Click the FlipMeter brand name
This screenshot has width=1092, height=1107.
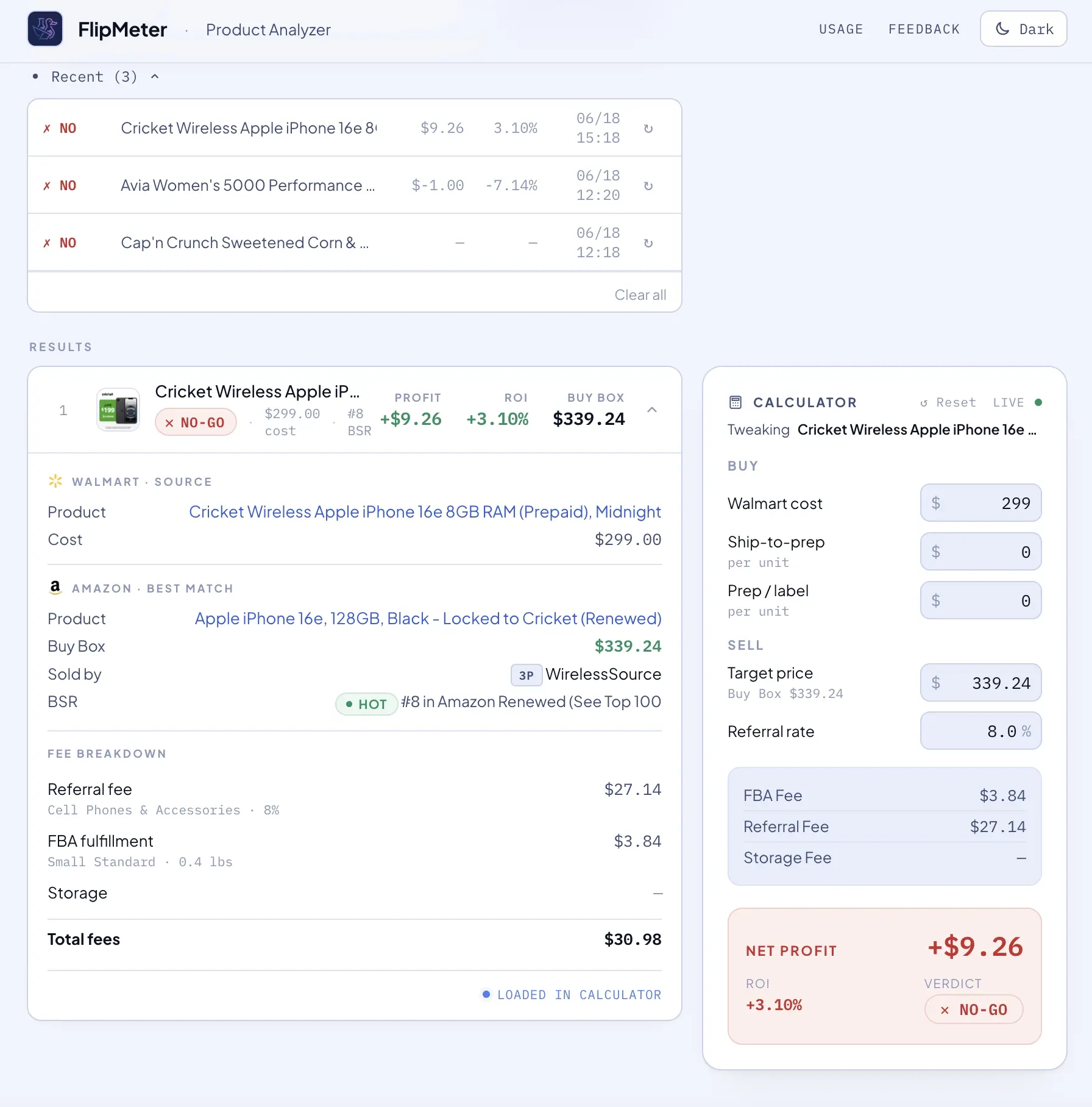[x=122, y=29]
